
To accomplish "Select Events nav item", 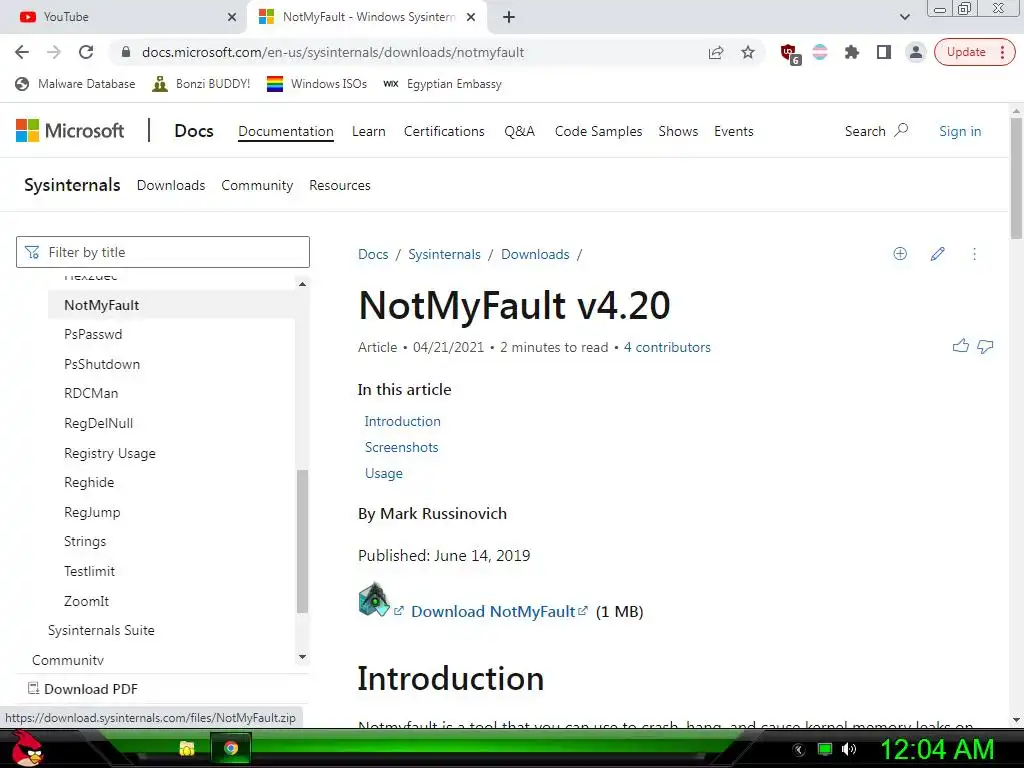I will 733,131.
